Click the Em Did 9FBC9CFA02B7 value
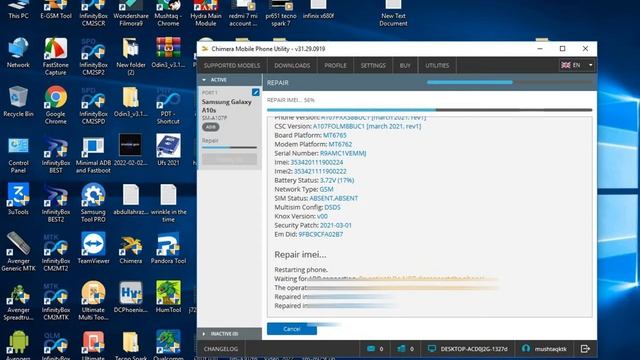640x360 pixels. point(320,234)
